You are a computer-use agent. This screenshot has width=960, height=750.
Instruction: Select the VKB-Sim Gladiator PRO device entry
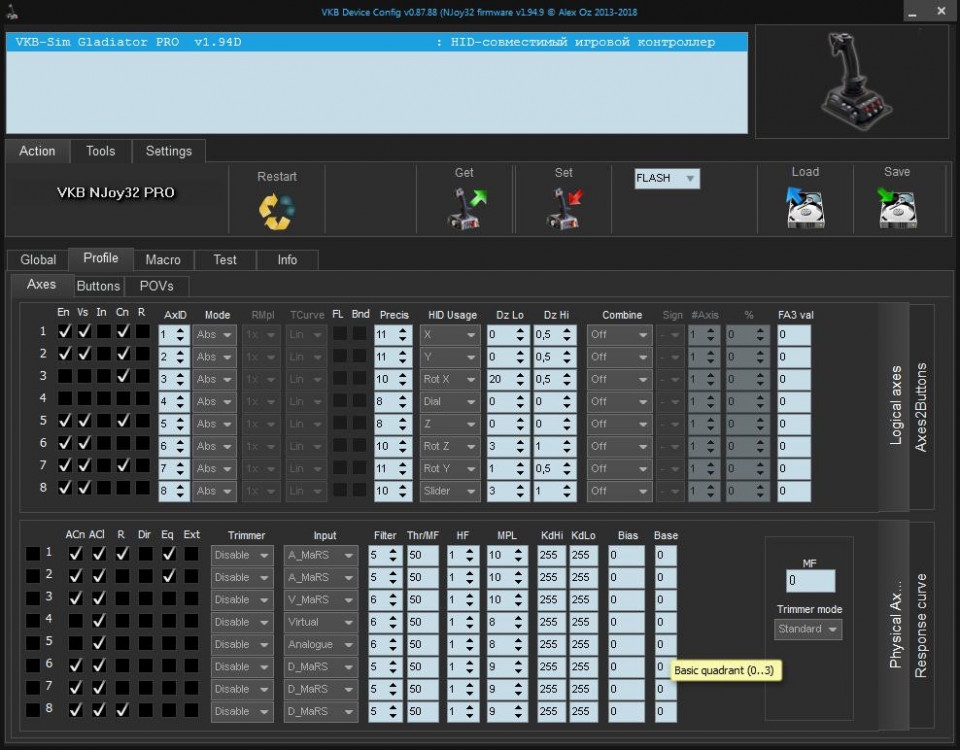(376, 42)
